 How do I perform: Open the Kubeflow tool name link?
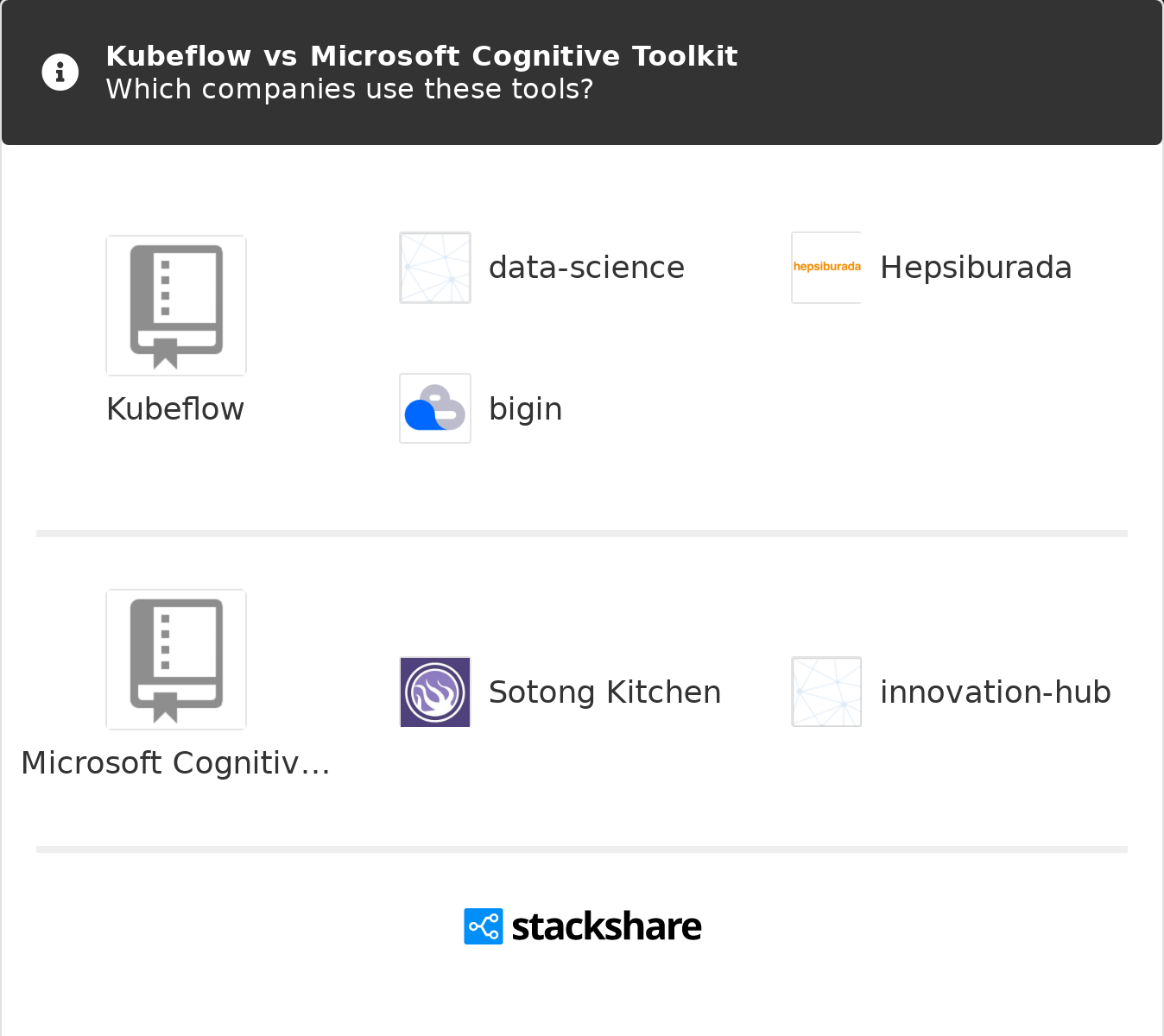point(175,409)
